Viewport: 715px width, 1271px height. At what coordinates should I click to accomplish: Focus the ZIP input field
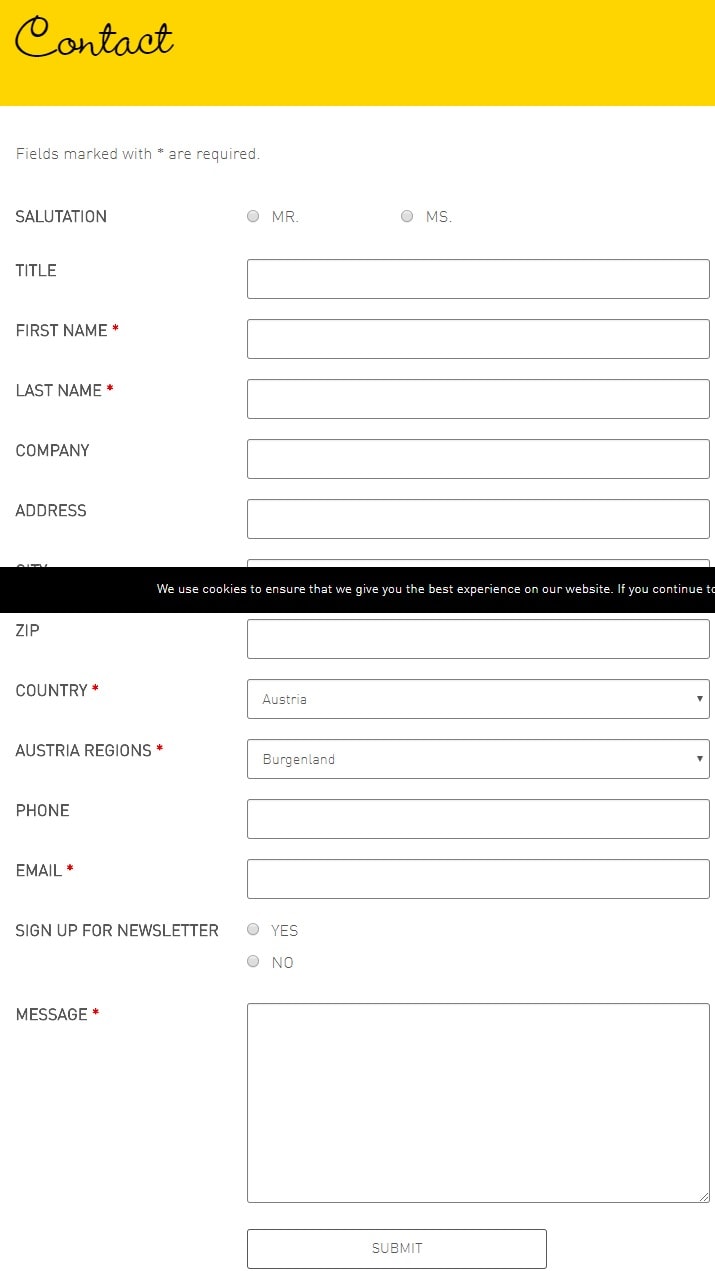(478, 639)
